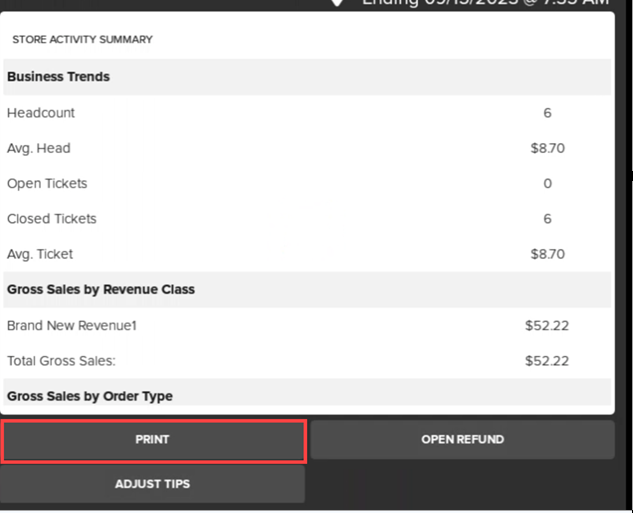Click the Total Gross Sales $52.22 amount
Screen dimensions: 633x513
pyautogui.click(x=547, y=361)
